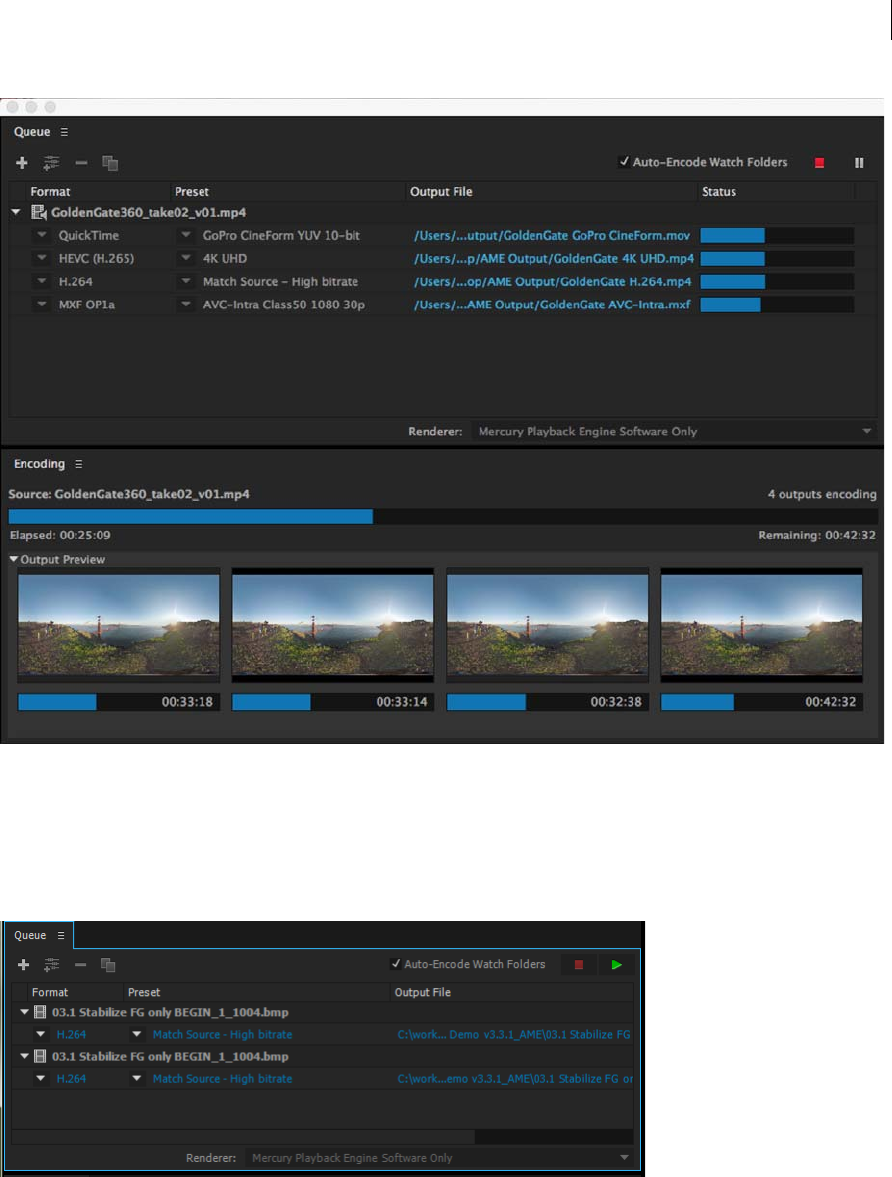Open the GoldenGate AVC-Intra.mxf output path

pyautogui.click(x=552, y=304)
